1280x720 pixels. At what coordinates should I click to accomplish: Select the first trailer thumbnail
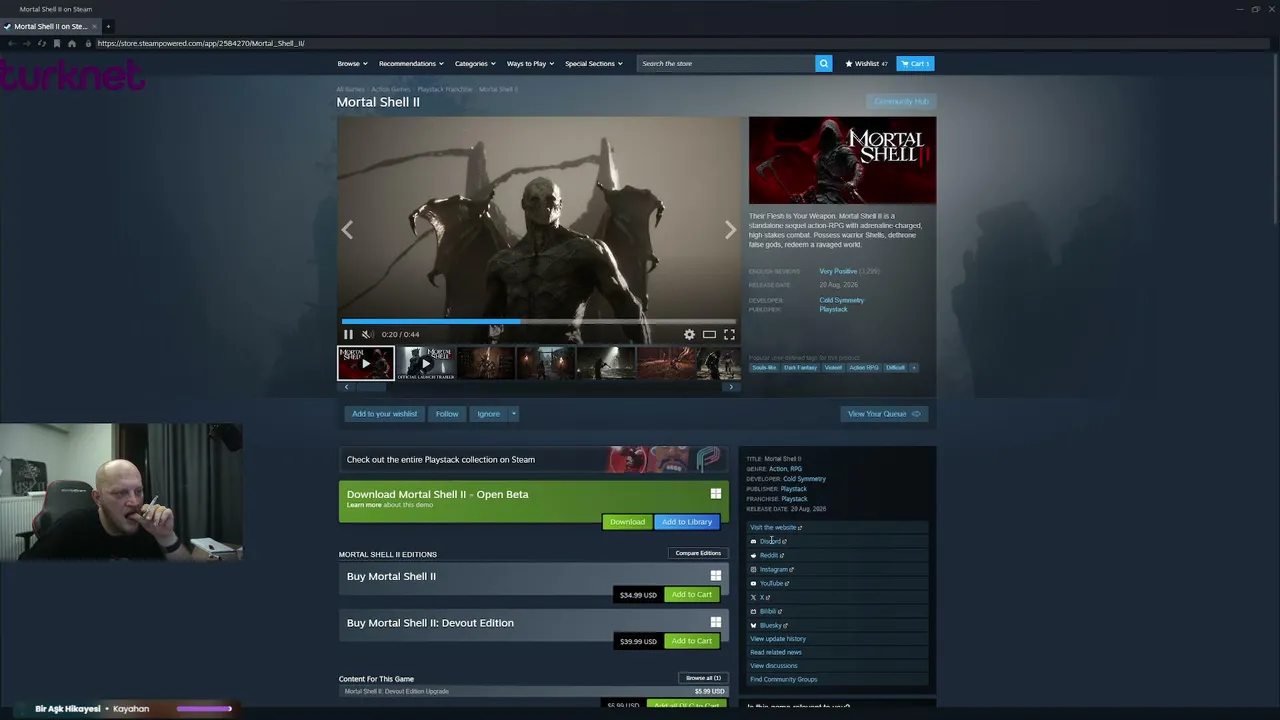coord(366,363)
